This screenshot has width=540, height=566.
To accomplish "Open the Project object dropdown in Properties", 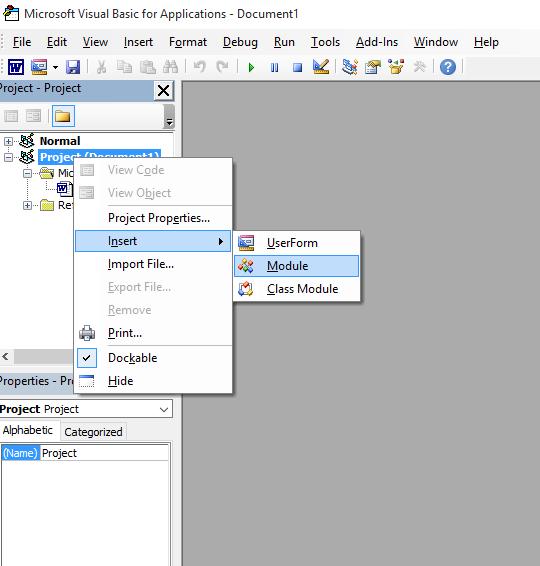I will [164, 410].
